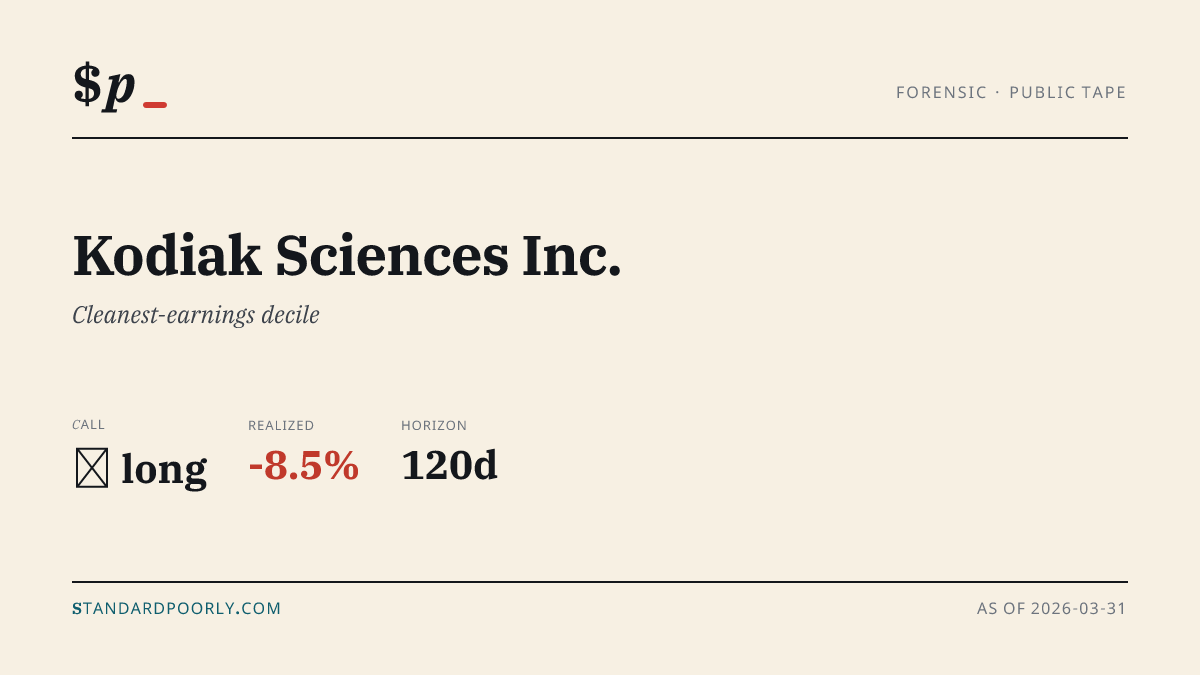Screen dimensions: 1200x675
Task: Click the AS OF 2026-03-31 date
Action: (1052, 608)
